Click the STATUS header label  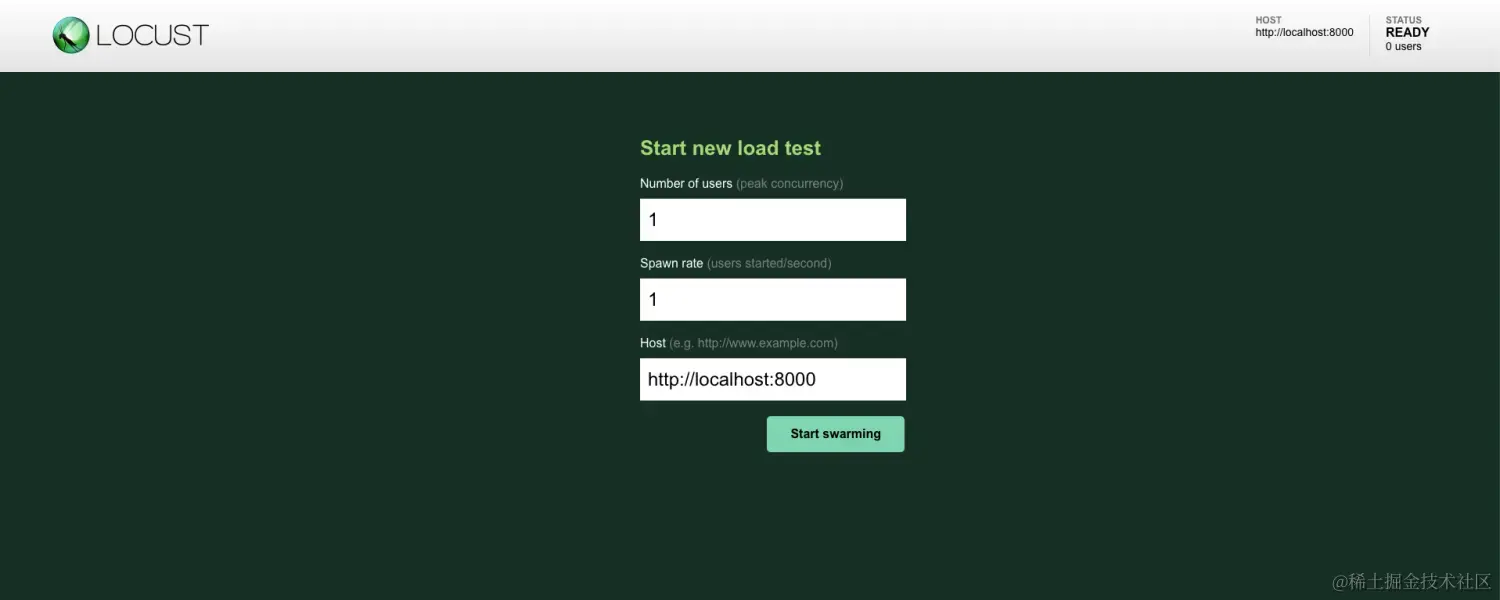(x=1403, y=20)
